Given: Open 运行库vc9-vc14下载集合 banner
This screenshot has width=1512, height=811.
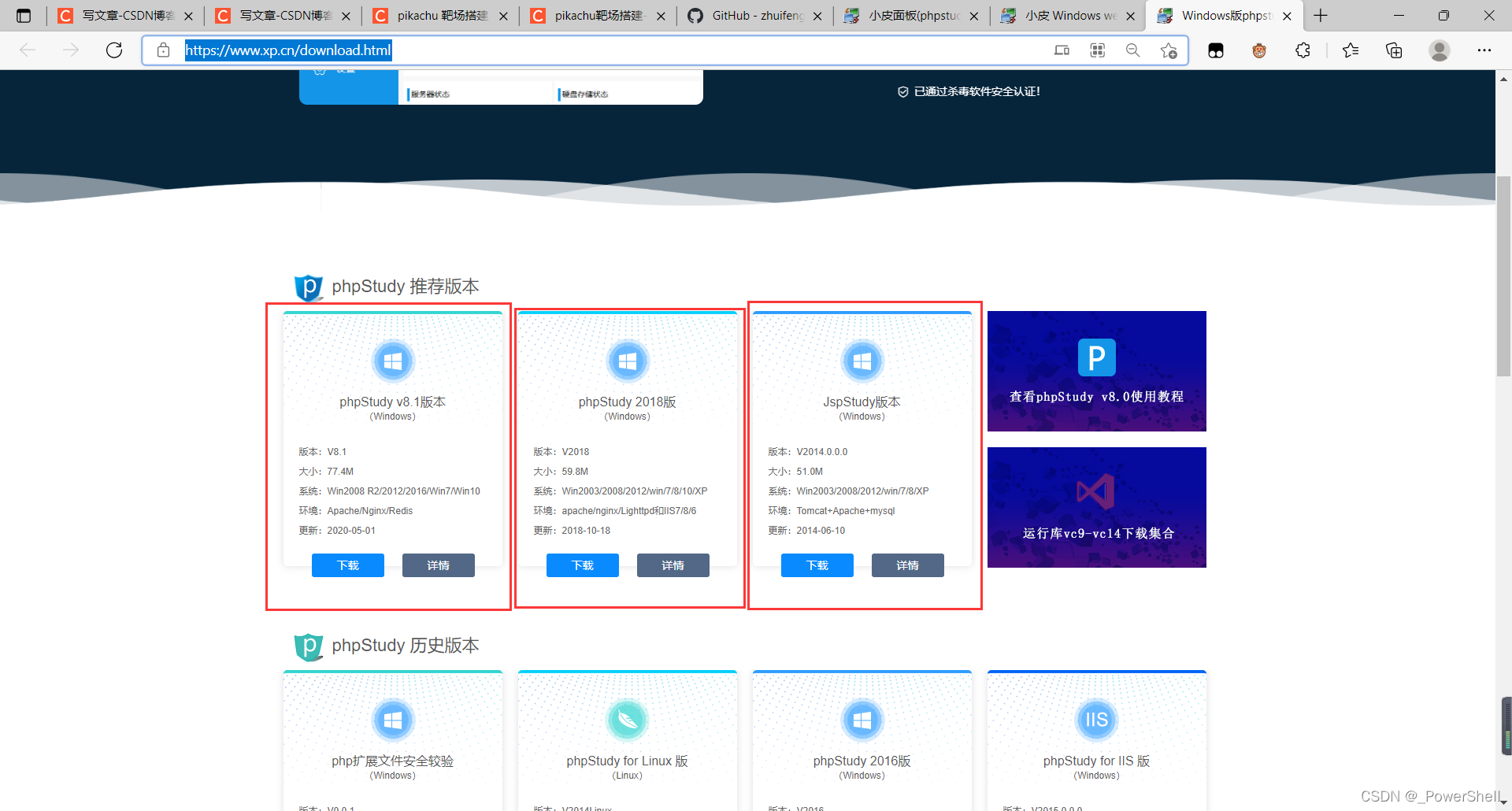Looking at the screenshot, I should coord(1097,507).
